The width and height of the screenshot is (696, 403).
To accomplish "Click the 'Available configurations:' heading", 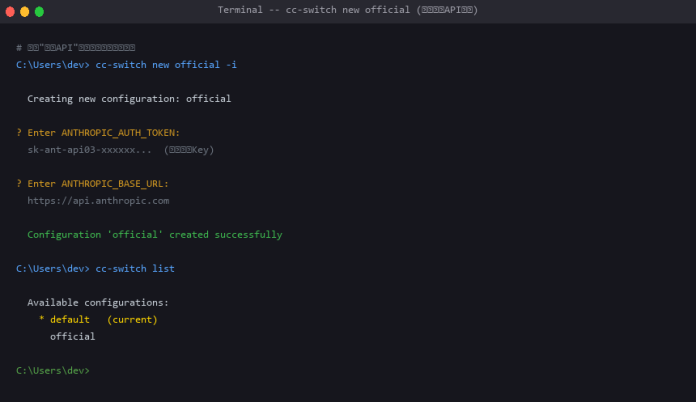I will [98, 303].
